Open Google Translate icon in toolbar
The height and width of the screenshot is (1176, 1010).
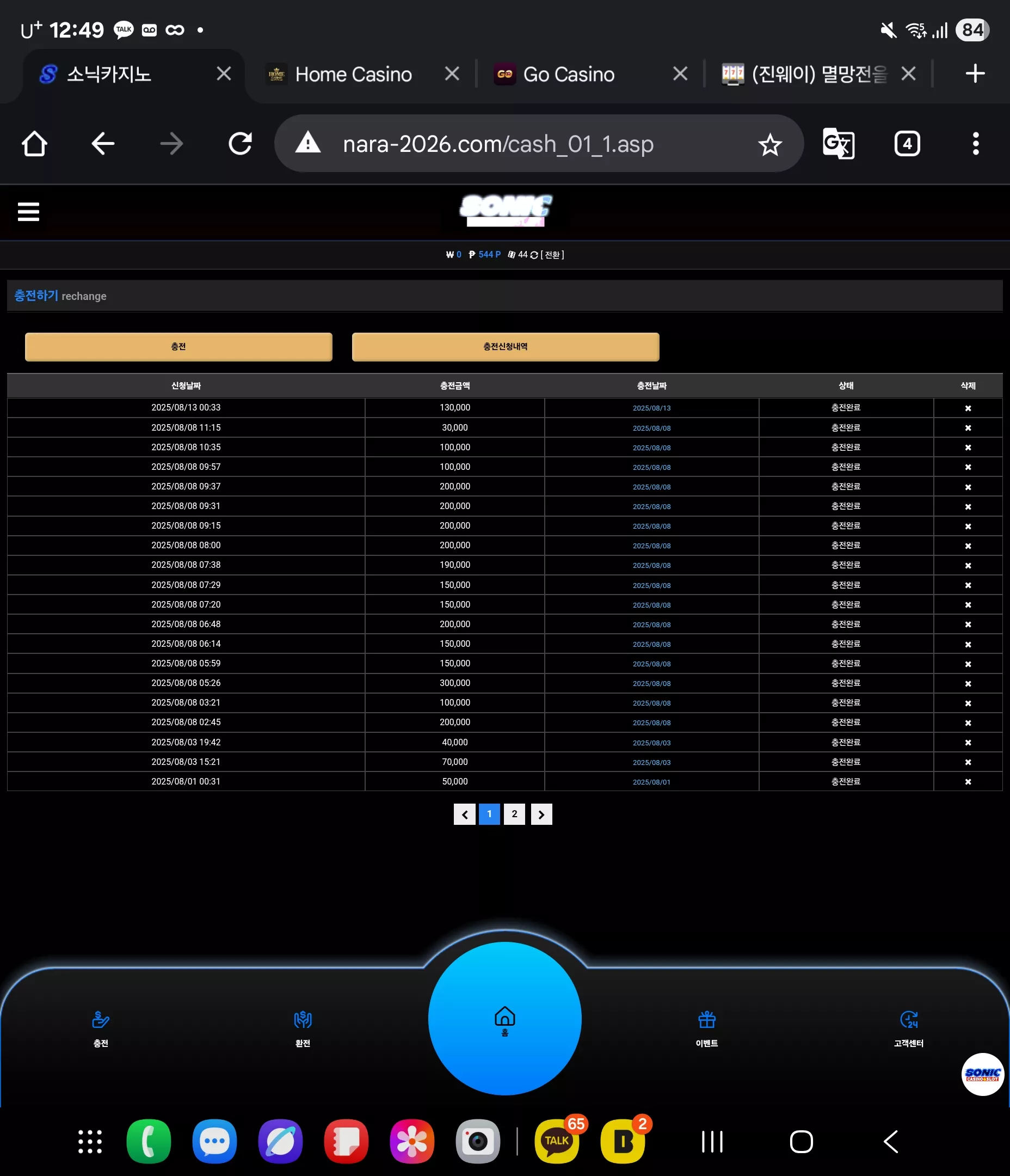click(838, 144)
